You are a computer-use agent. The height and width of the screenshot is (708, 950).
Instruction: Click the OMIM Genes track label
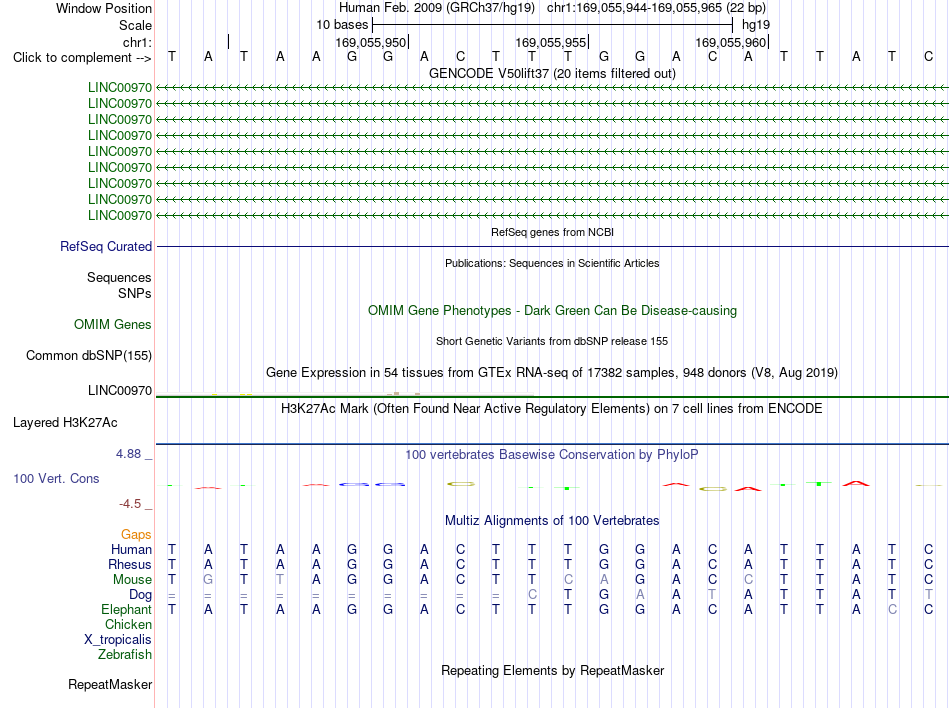[x=112, y=325]
